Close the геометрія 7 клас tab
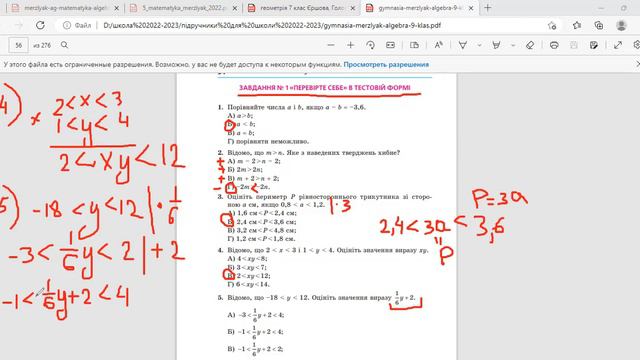This screenshot has width=640, height=360. pos(353,8)
